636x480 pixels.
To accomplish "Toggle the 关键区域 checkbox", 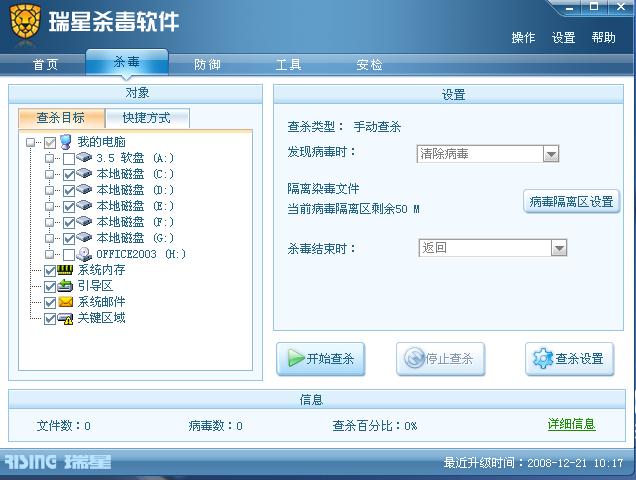I will tap(50, 319).
